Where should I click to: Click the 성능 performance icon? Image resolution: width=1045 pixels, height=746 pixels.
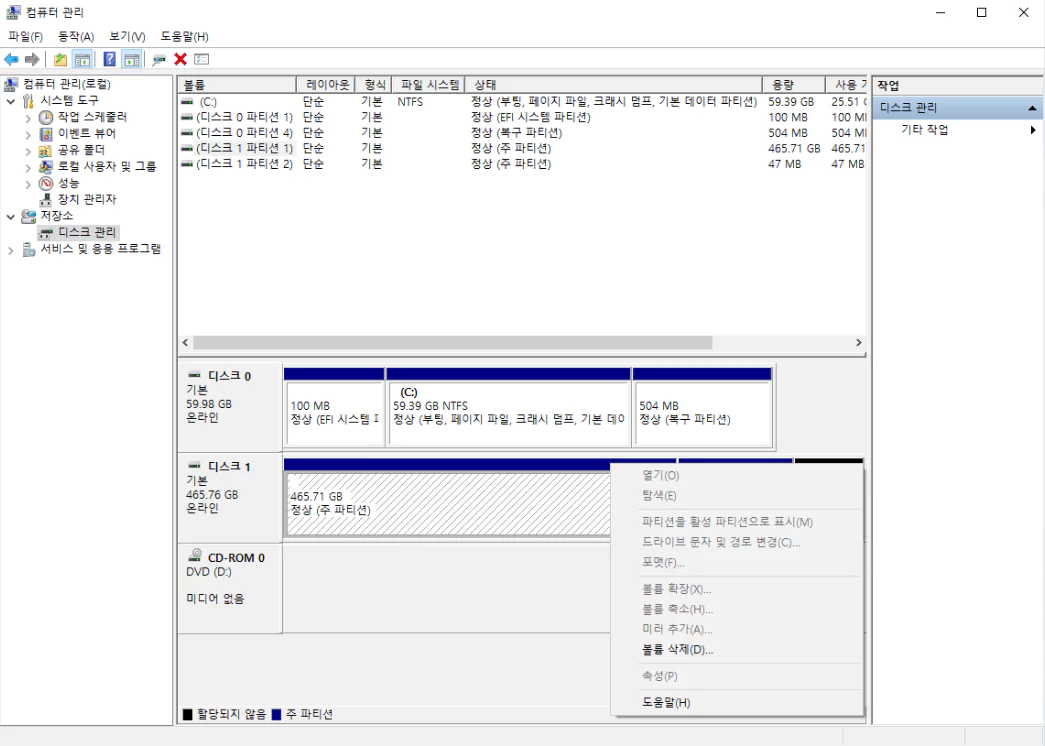(x=45, y=183)
